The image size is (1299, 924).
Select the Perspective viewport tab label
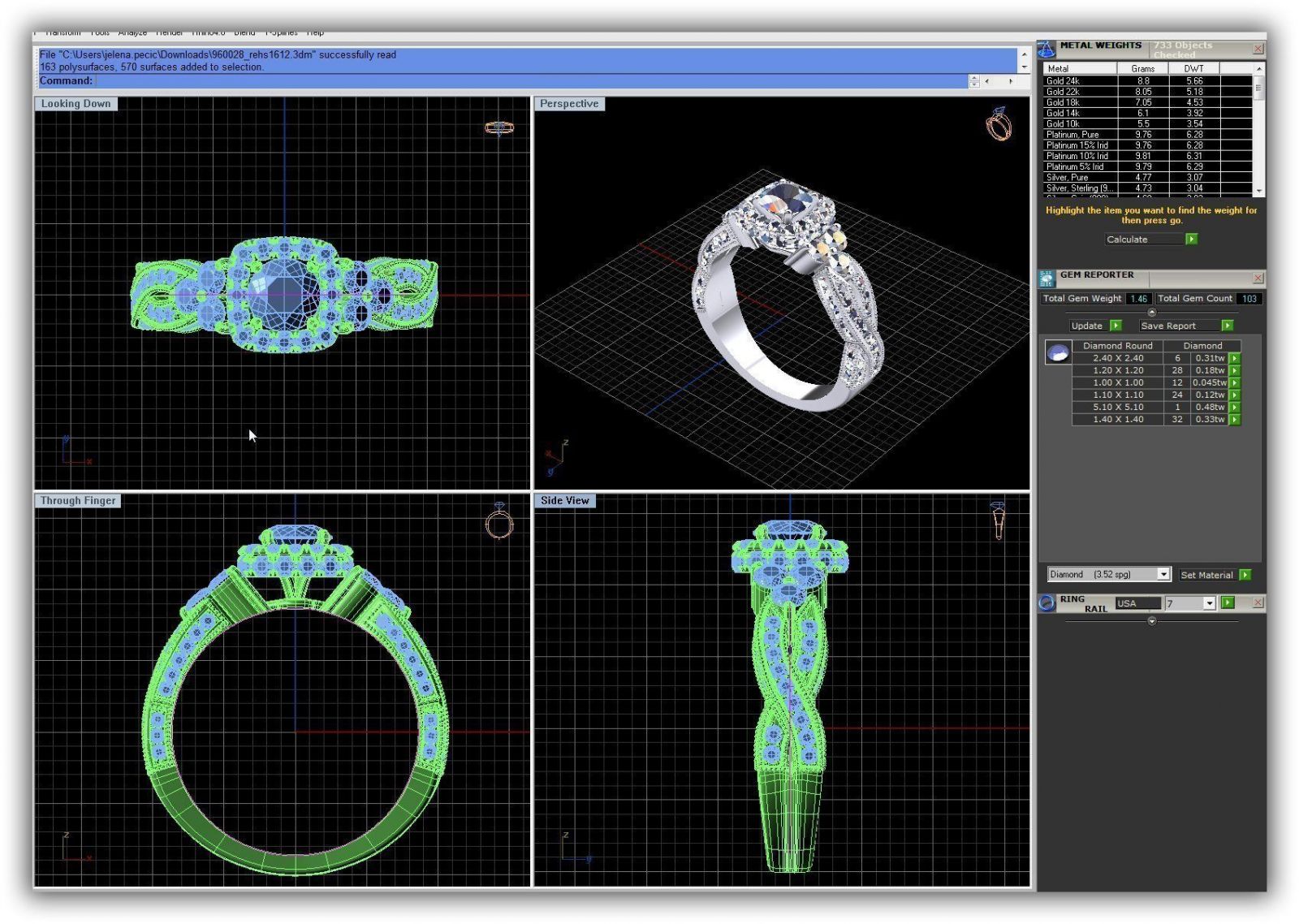[x=569, y=104]
